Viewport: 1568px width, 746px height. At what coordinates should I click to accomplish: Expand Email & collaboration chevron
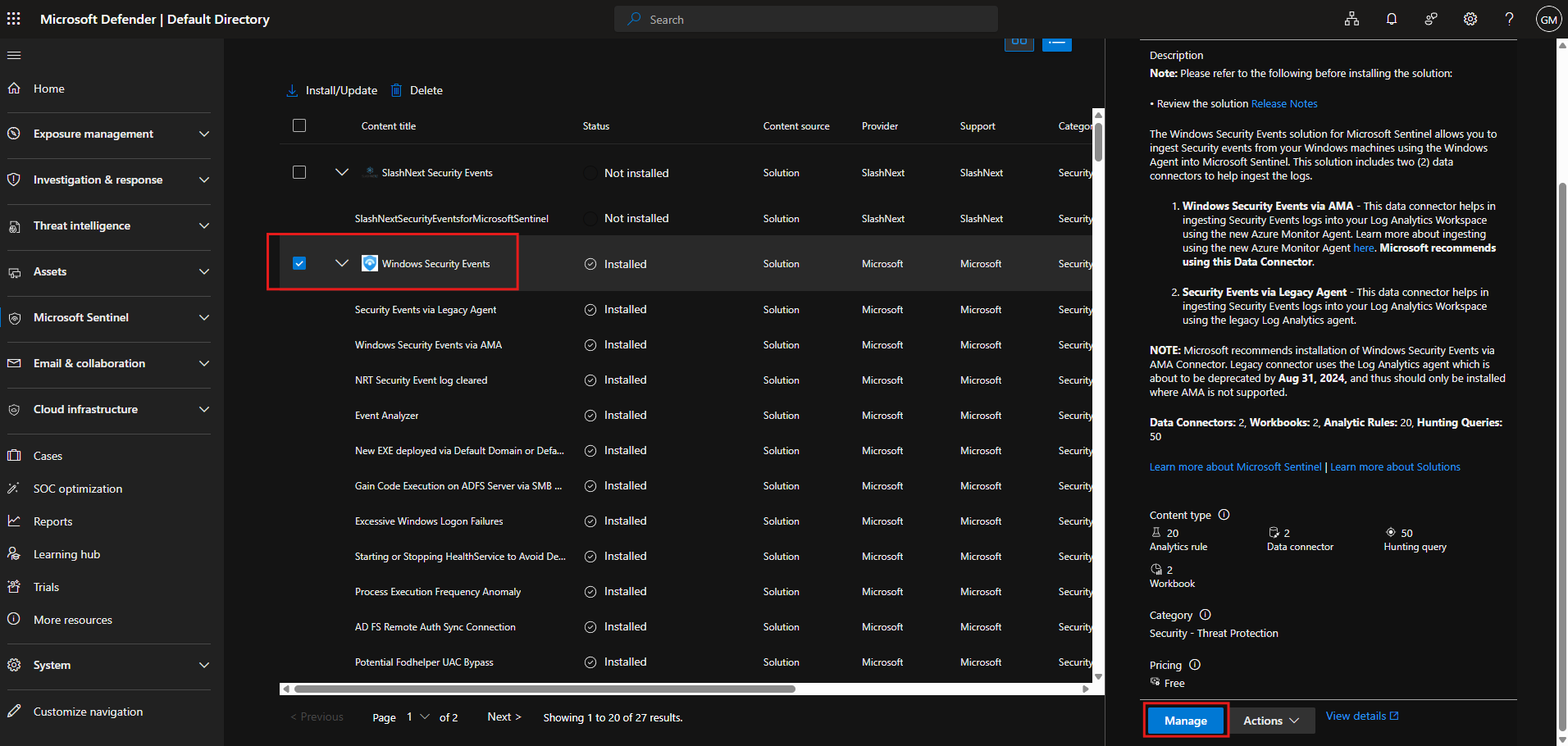(x=204, y=363)
